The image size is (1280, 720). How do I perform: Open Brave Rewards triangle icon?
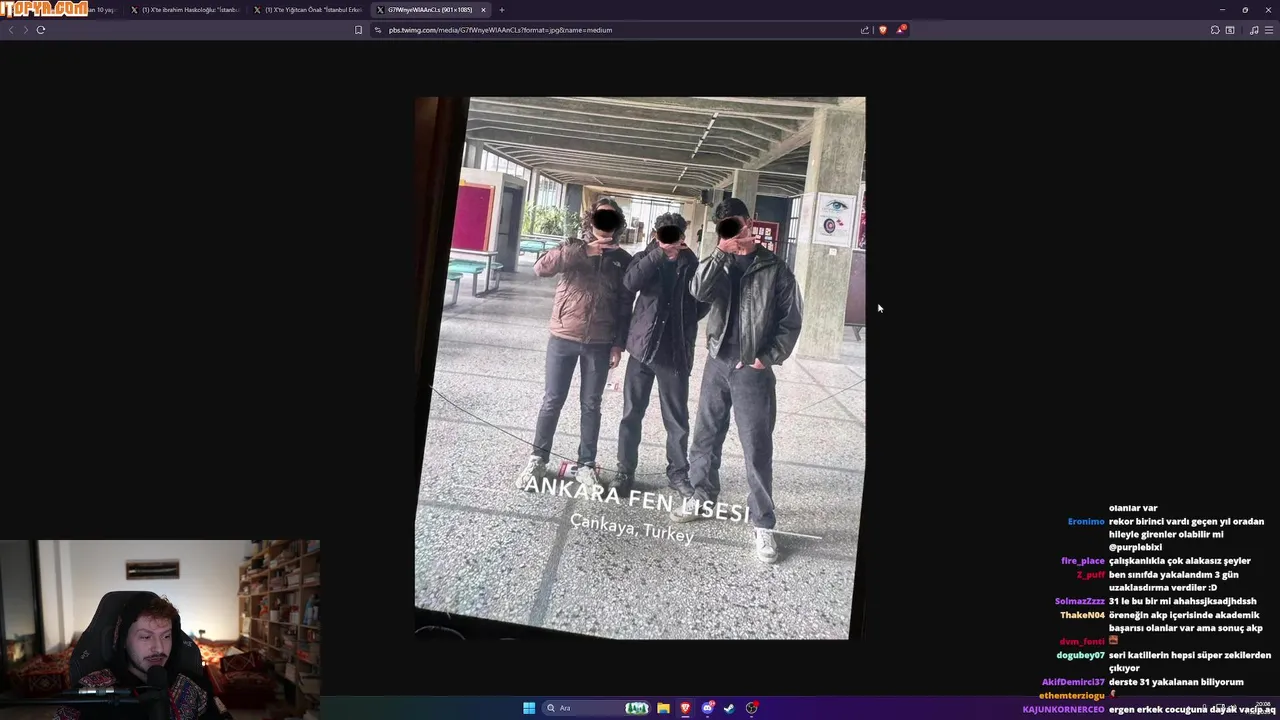900,30
